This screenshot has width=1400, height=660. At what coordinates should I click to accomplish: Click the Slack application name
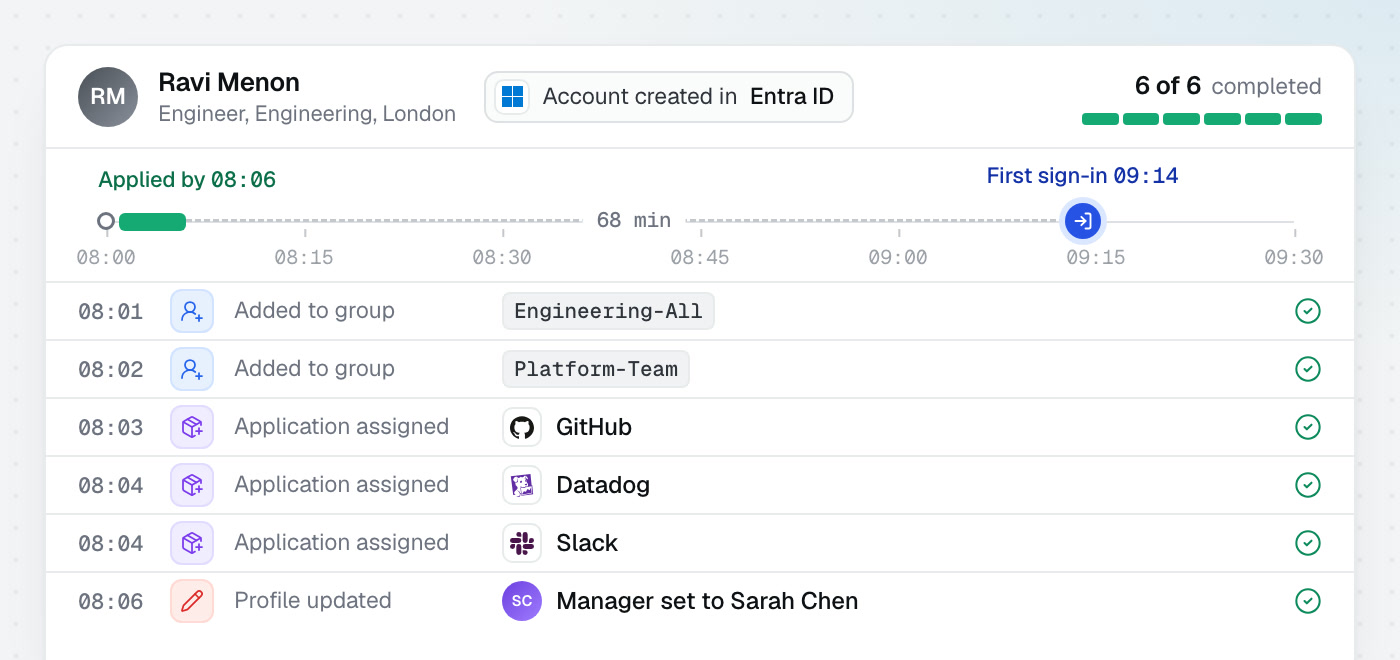pos(587,543)
